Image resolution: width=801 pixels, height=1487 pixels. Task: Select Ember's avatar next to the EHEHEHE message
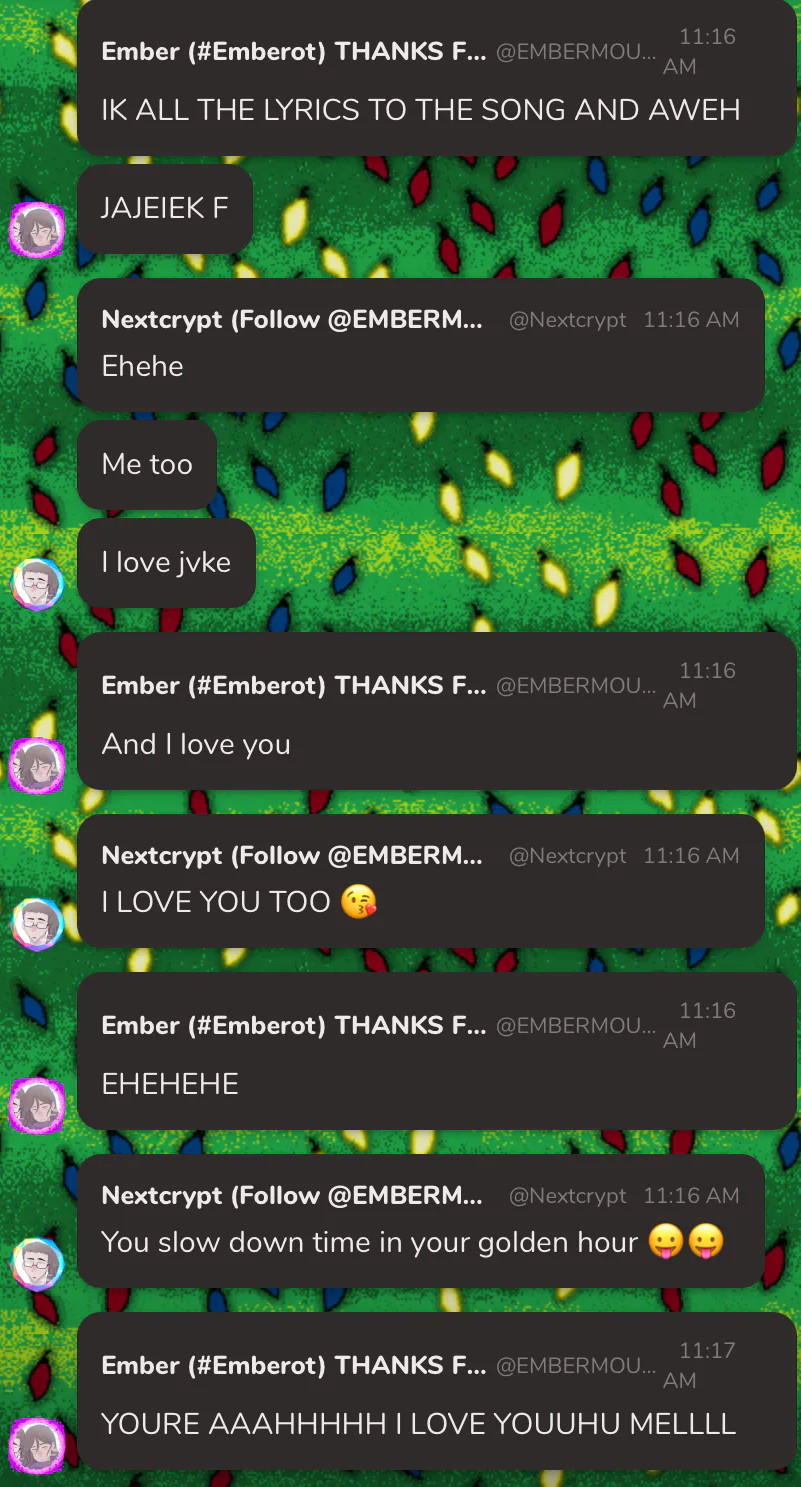[37, 1106]
